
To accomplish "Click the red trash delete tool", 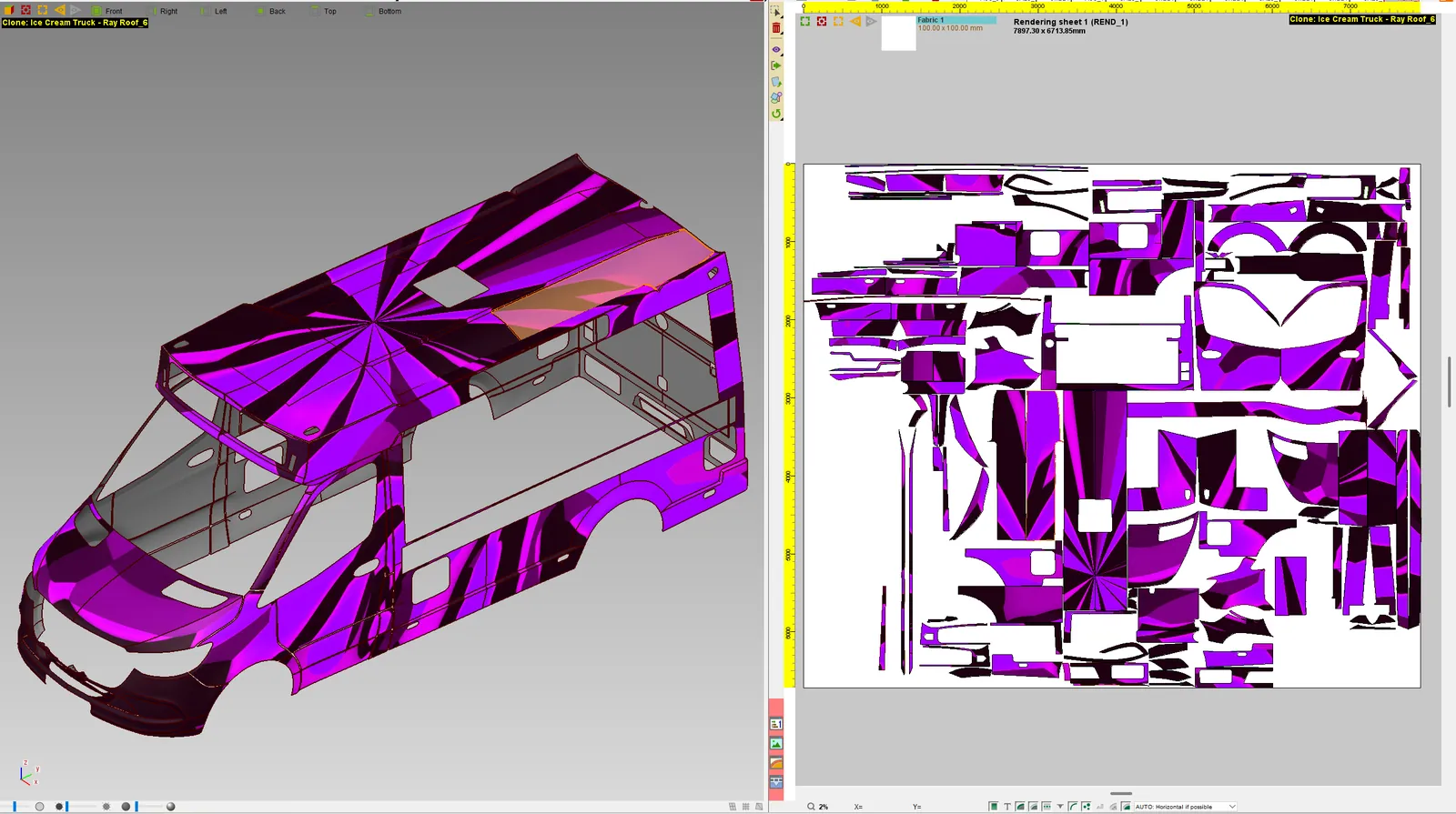I will tap(776, 29).
